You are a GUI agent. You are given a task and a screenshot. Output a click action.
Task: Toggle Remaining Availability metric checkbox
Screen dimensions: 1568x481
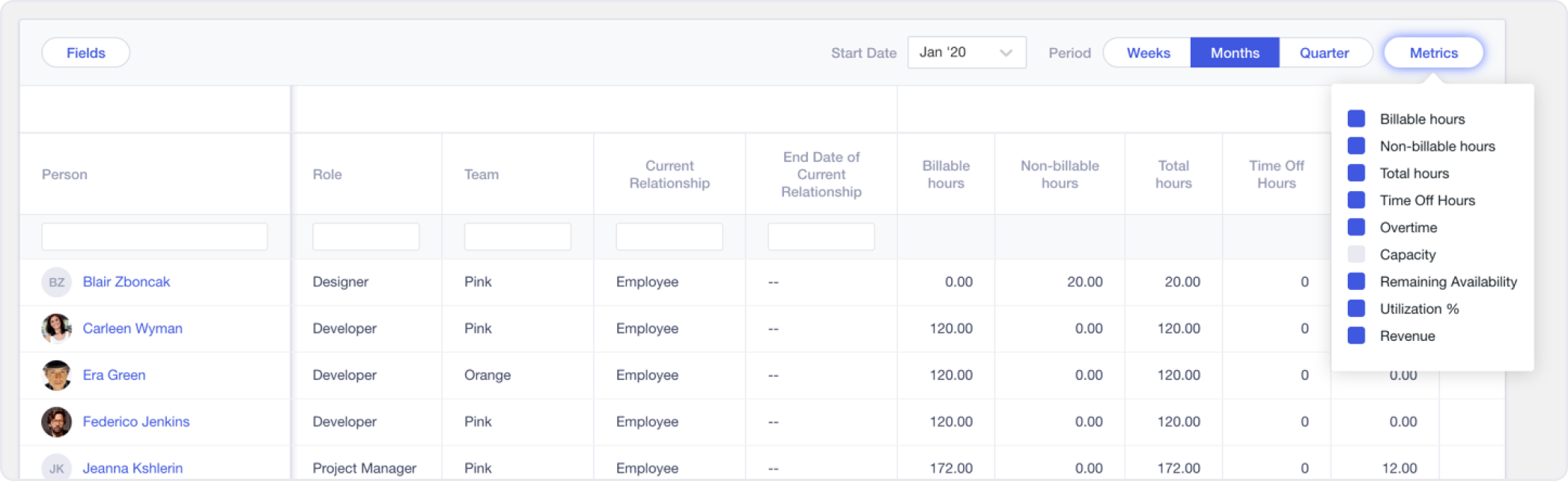tap(1356, 282)
